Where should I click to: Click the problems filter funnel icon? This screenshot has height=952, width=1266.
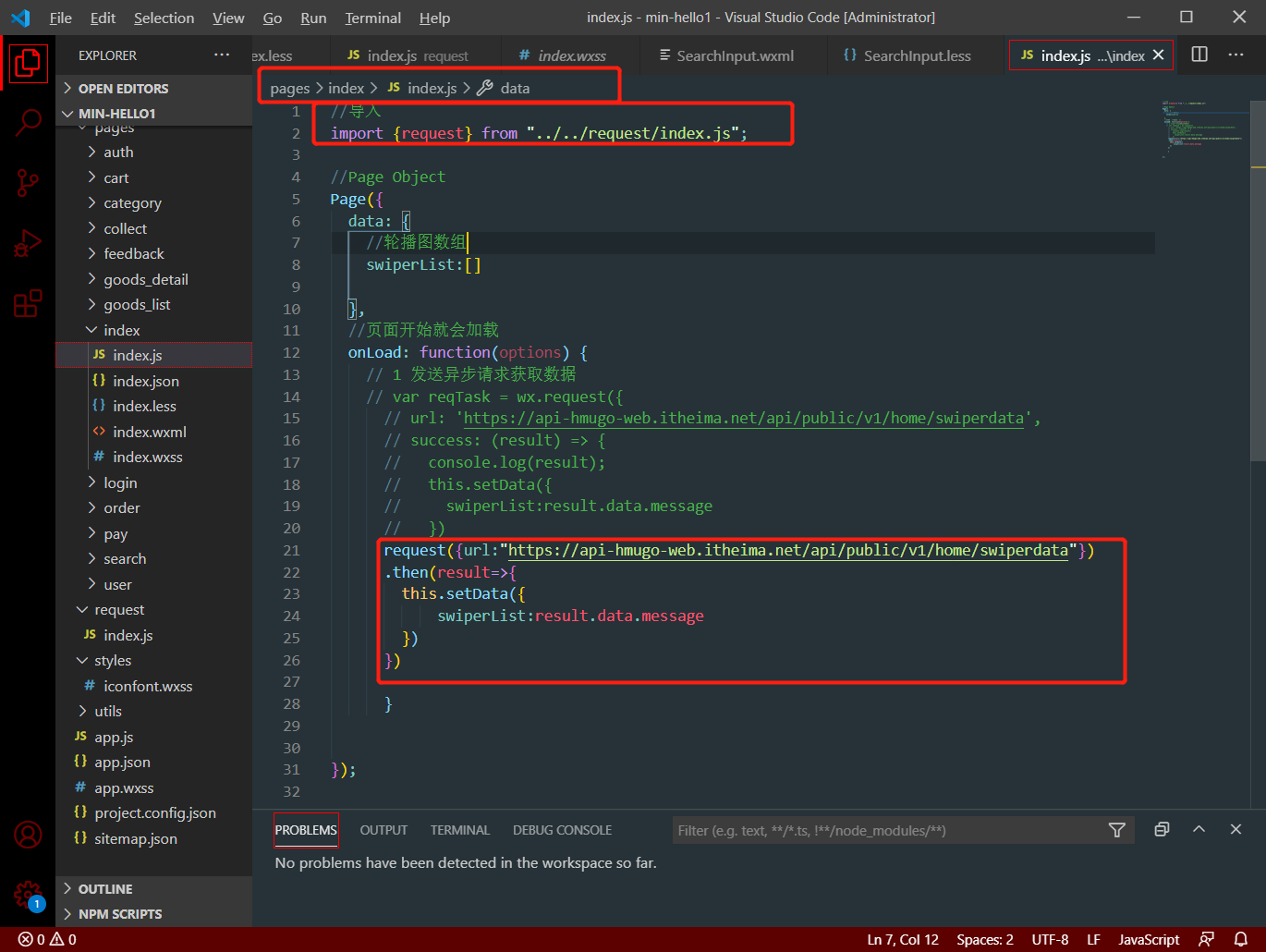1116,830
